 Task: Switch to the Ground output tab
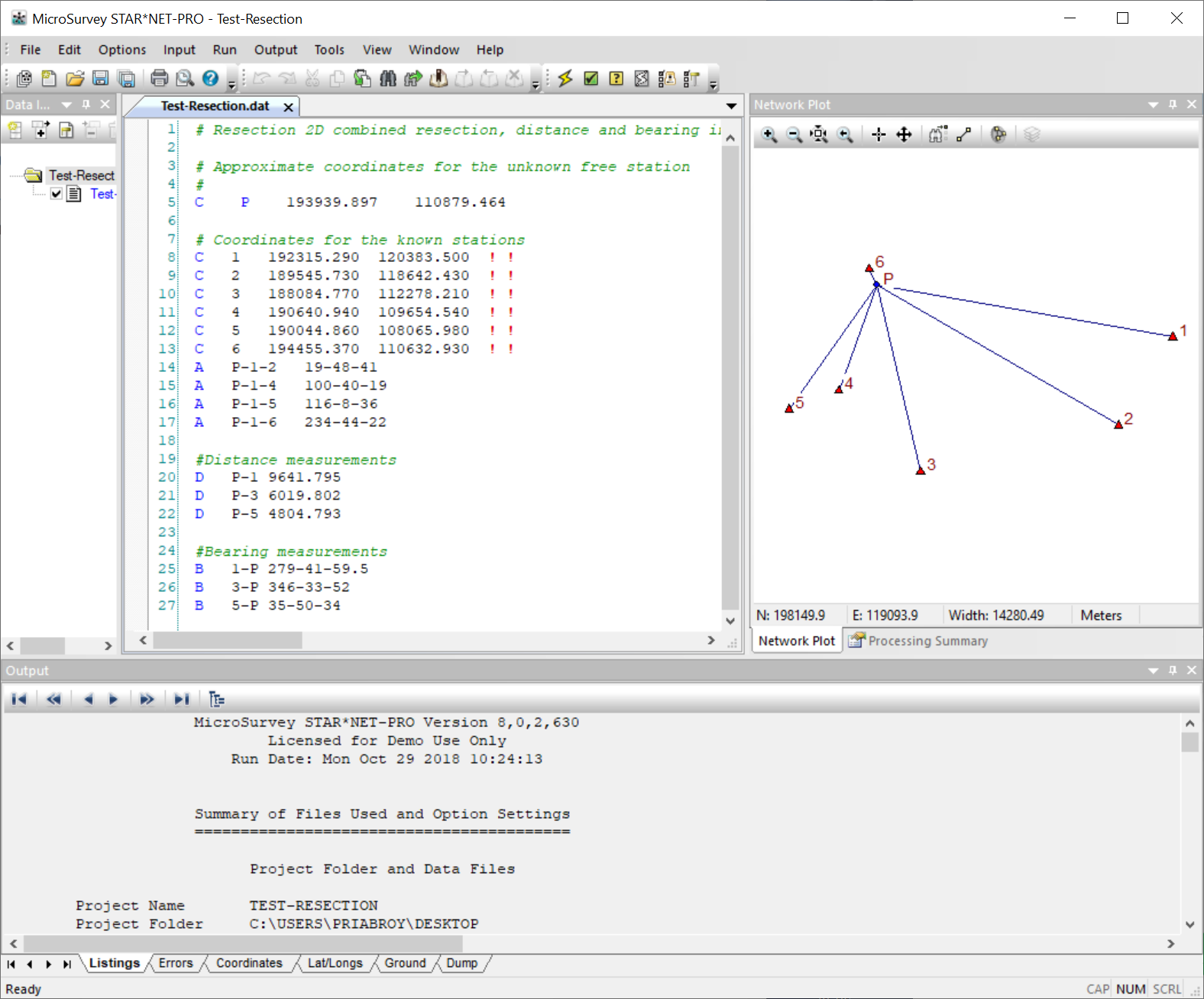coord(405,963)
